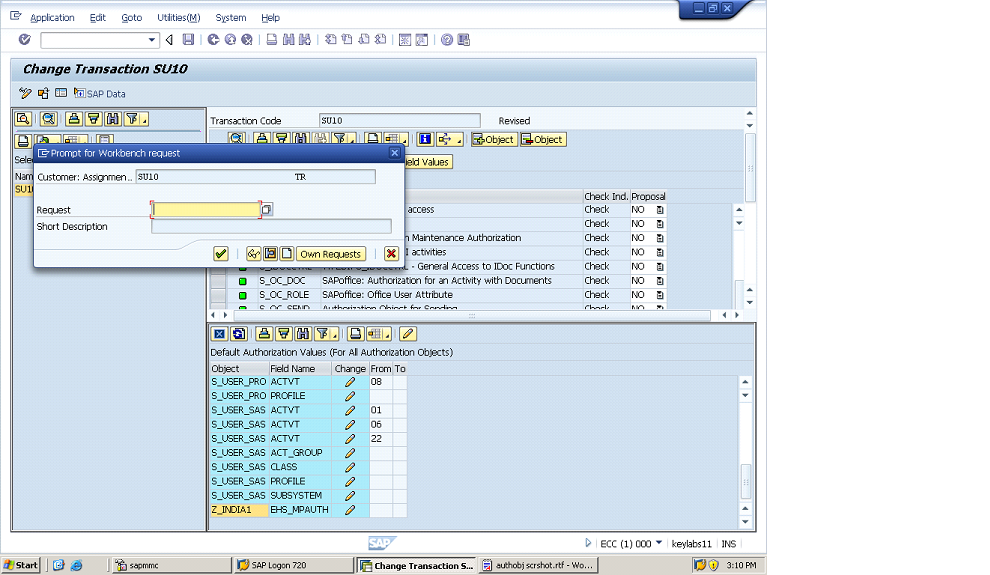
Task: Click the command field text box
Action: click(x=94, y=40)
